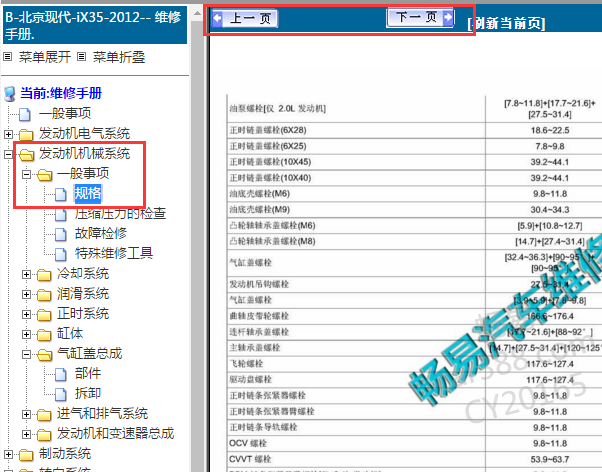
Task: Open top-level 一般事项 page
Action: pyautogui.click(x=65, y=113)
